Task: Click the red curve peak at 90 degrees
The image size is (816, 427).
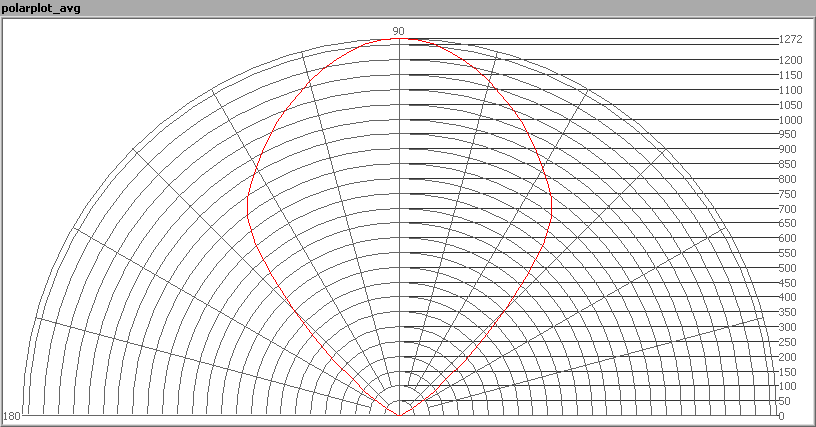Action: click(399, 40)
